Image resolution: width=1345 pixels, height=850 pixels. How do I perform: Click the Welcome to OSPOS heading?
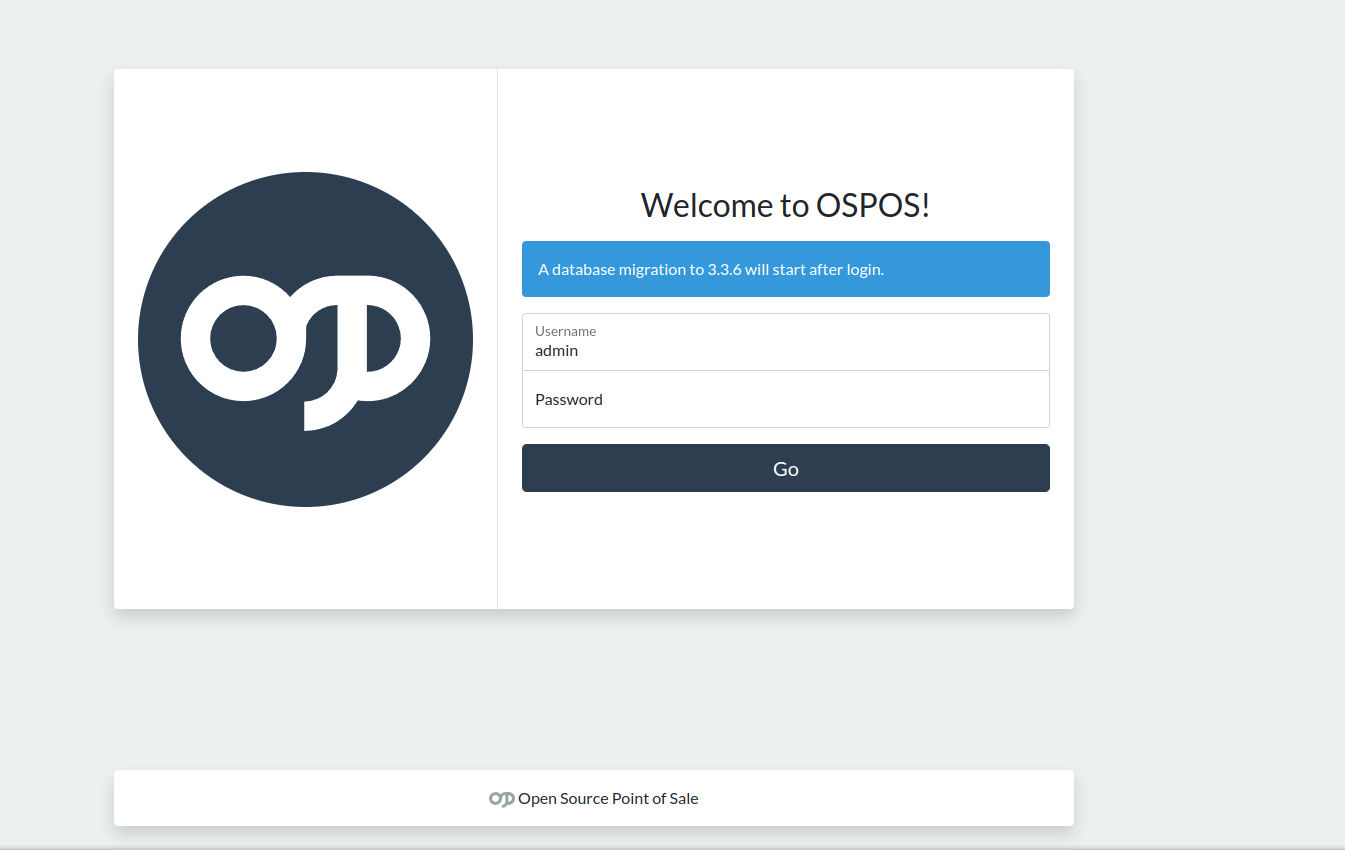point(785,205)
